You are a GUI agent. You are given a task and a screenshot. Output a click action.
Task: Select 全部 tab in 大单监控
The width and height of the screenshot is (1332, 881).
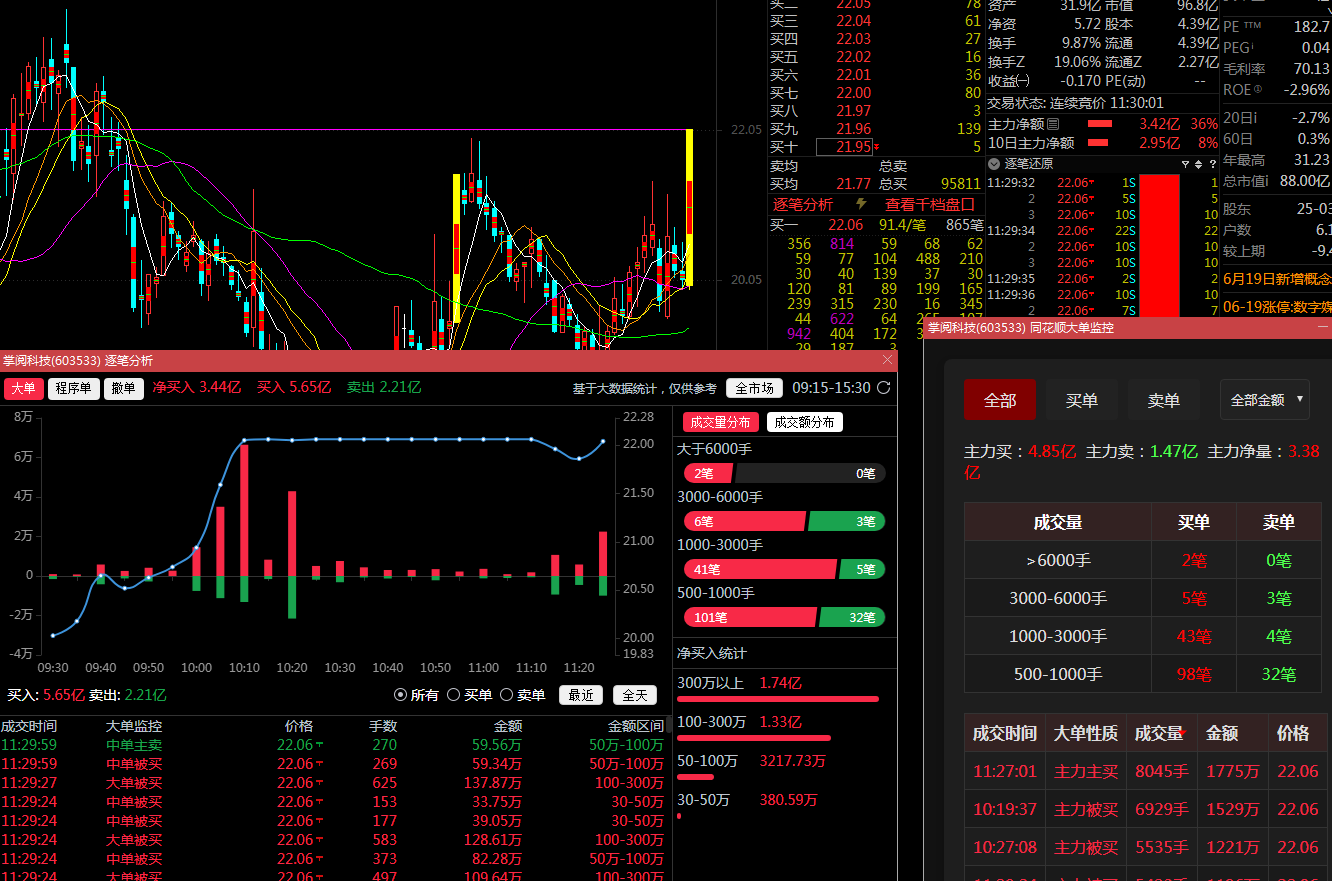coord(999,400)
